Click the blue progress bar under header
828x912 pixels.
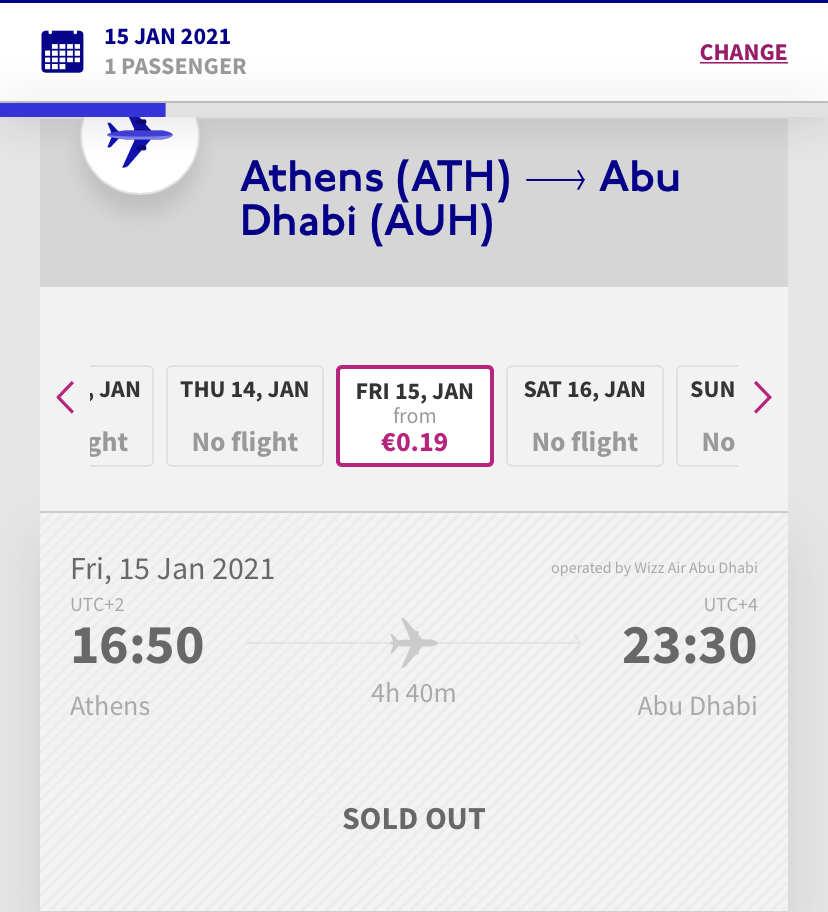pyautogui.click(x=82, y=110)
